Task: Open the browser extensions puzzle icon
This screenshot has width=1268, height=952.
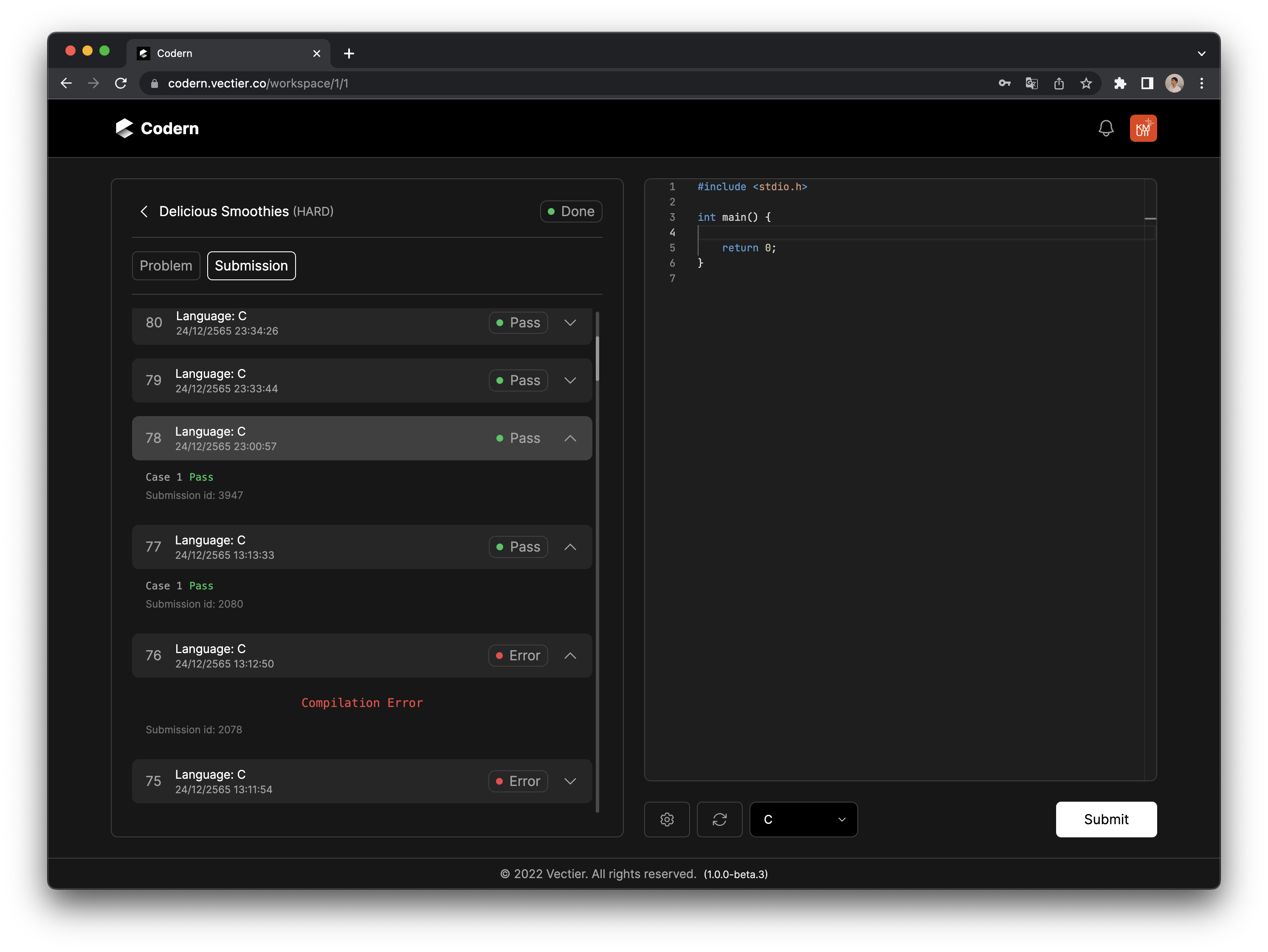Action: click(1120, 83)
